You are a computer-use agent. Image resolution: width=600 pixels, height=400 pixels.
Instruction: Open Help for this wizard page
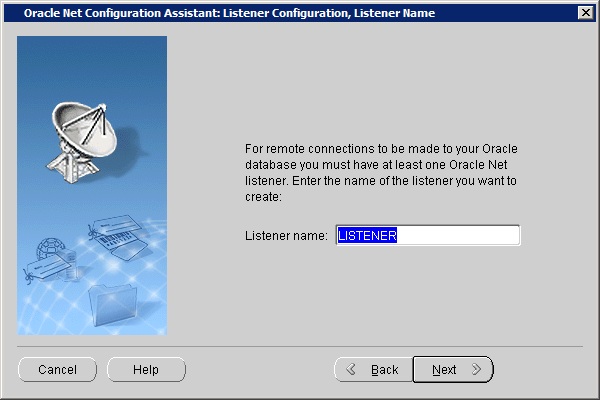point(146,369)
